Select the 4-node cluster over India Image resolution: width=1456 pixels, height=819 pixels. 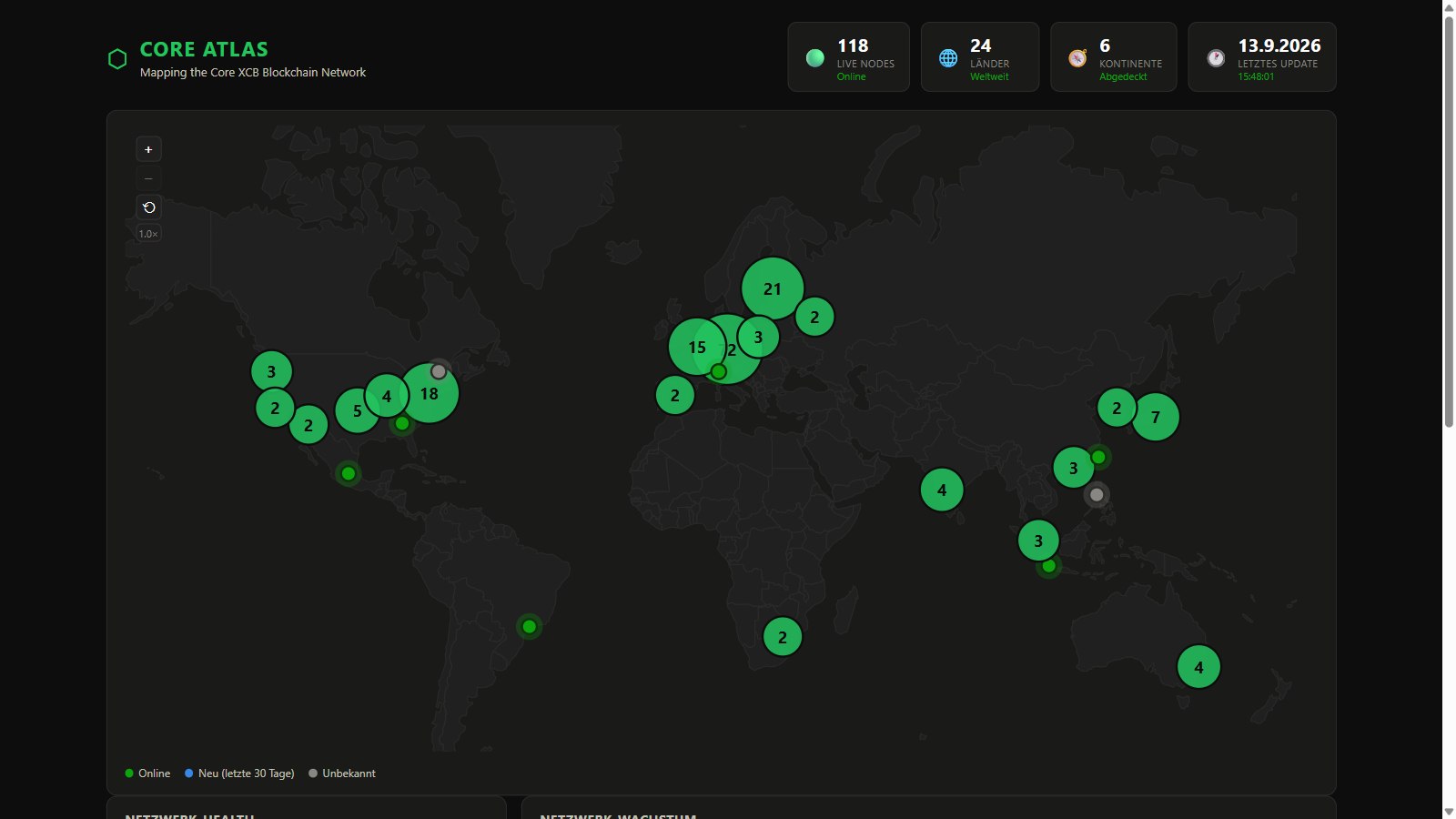point(942,490)
